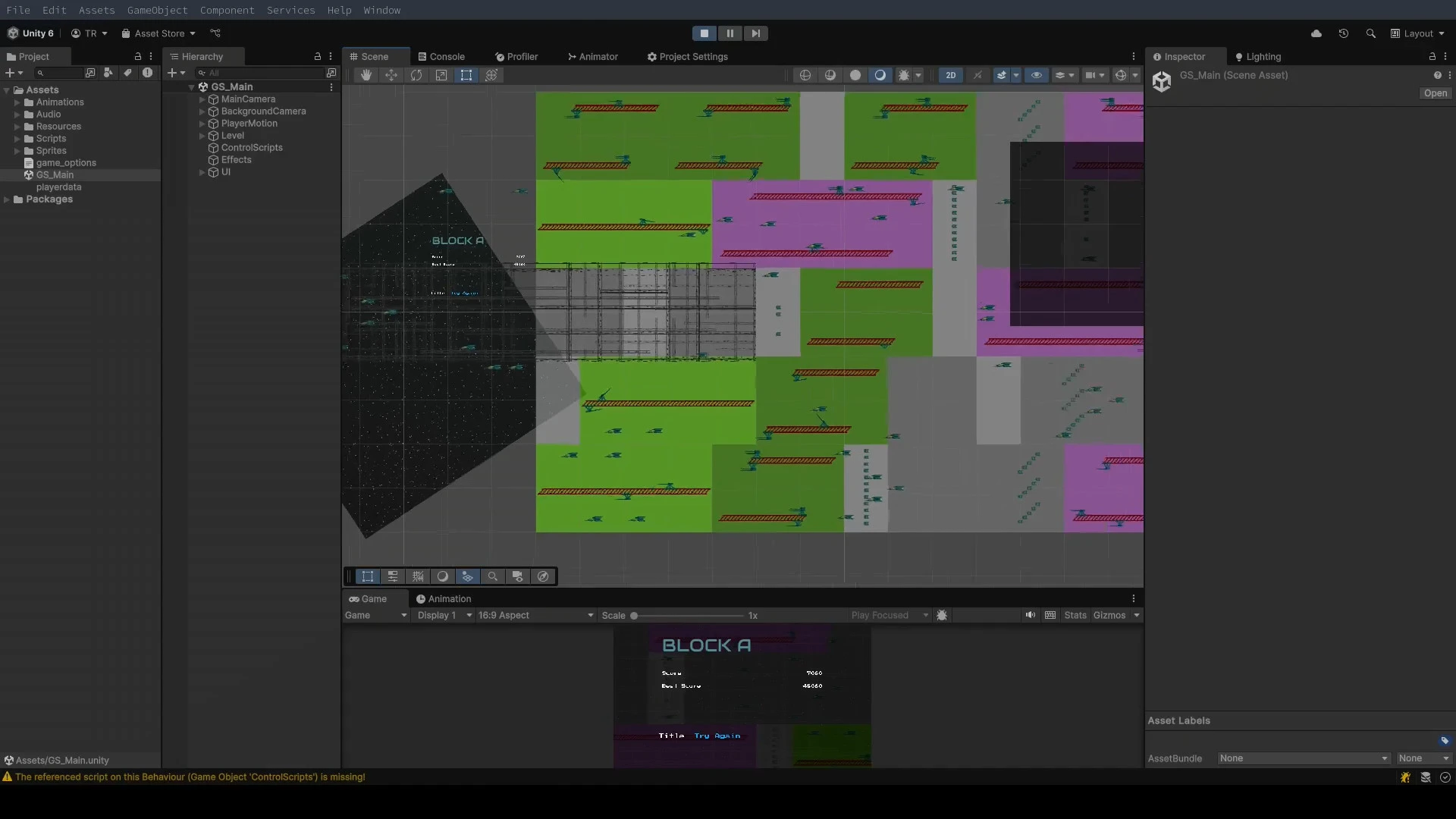Click the magnifying glass search icon in Project panel
Viewport: 1456px width, 819px height.
click(40, 73)
